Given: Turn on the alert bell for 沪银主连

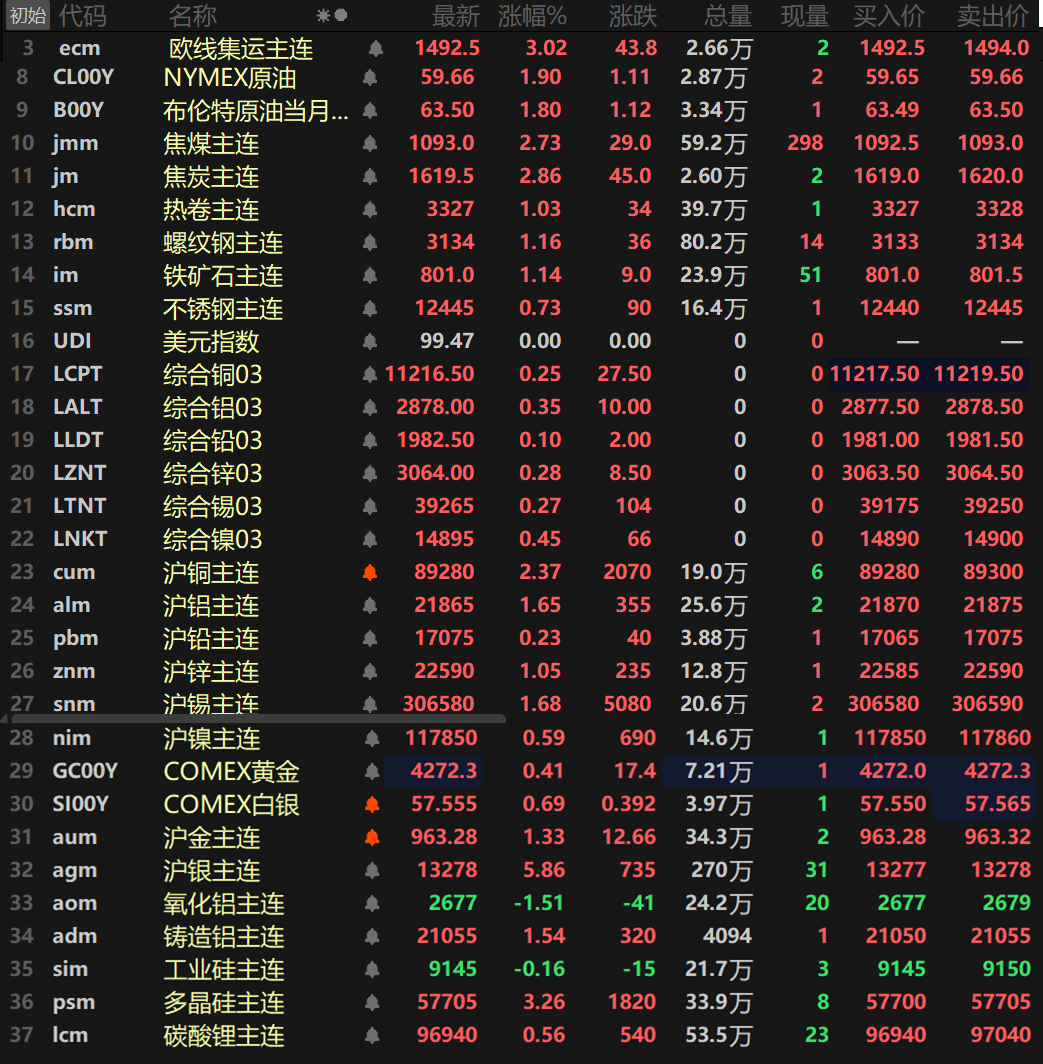Looking at the screenshot, I should click(x=371, y=870).
